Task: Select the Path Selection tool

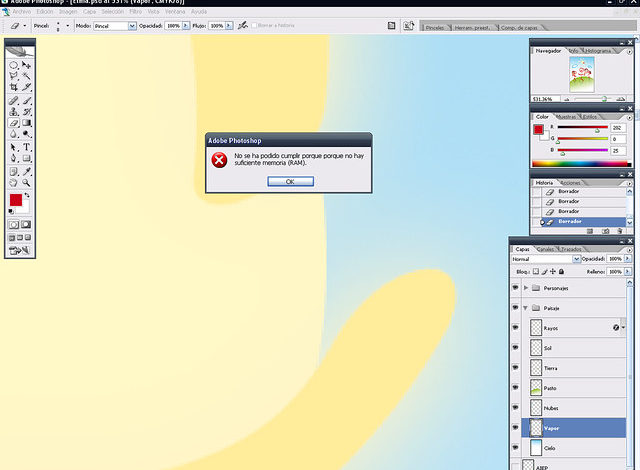Action: pyautogui.click(x=13, y=147)
